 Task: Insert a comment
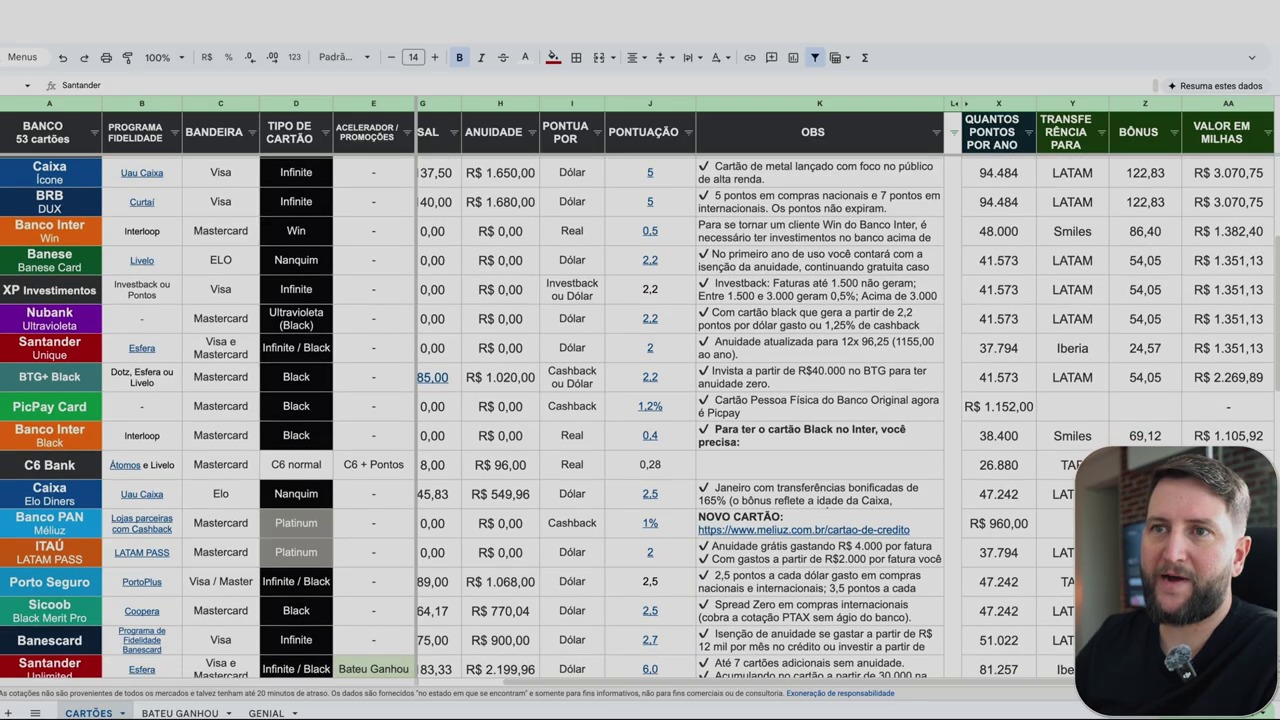[771, 58]
